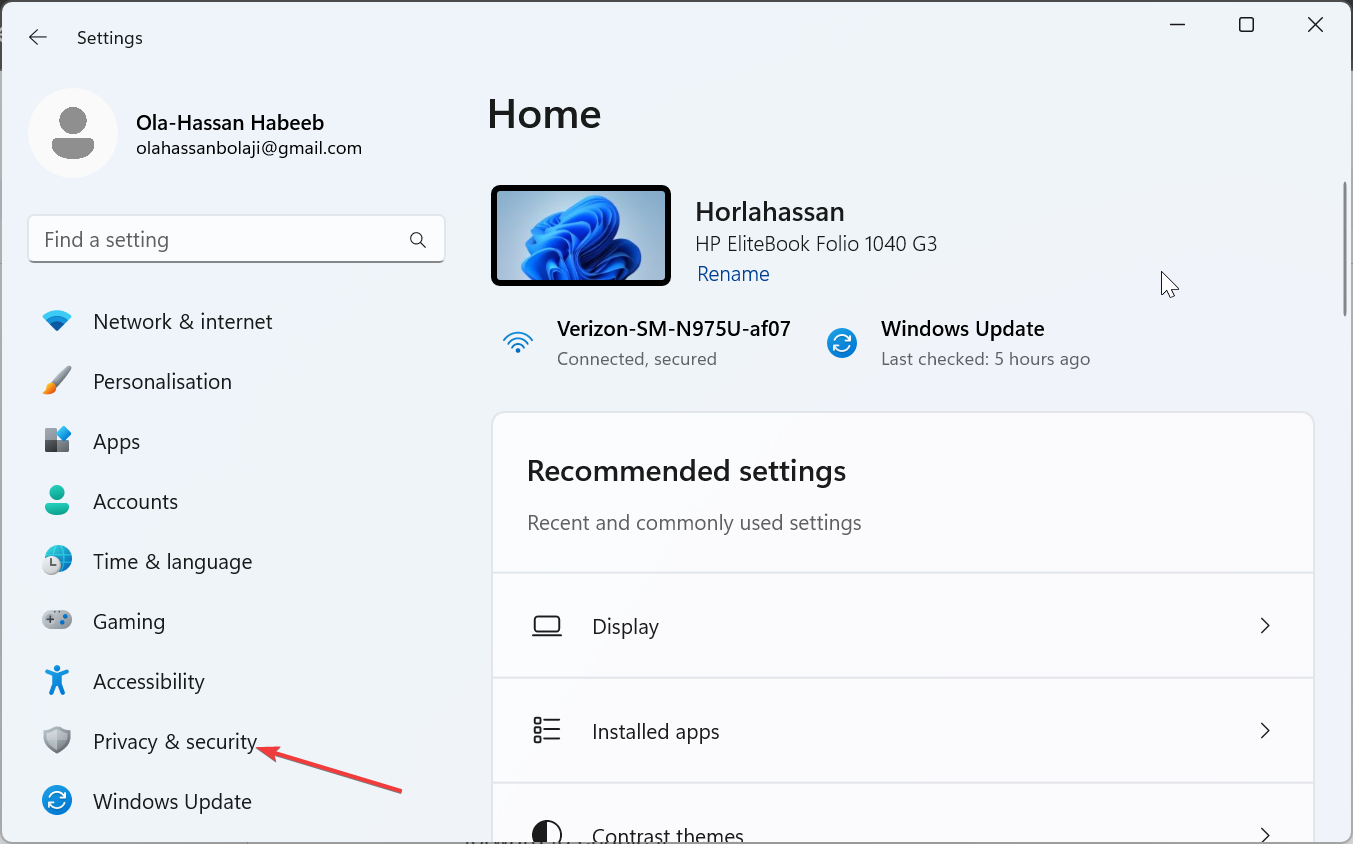Click the Rename link under Horlahassan

click(x=733, y=273)
